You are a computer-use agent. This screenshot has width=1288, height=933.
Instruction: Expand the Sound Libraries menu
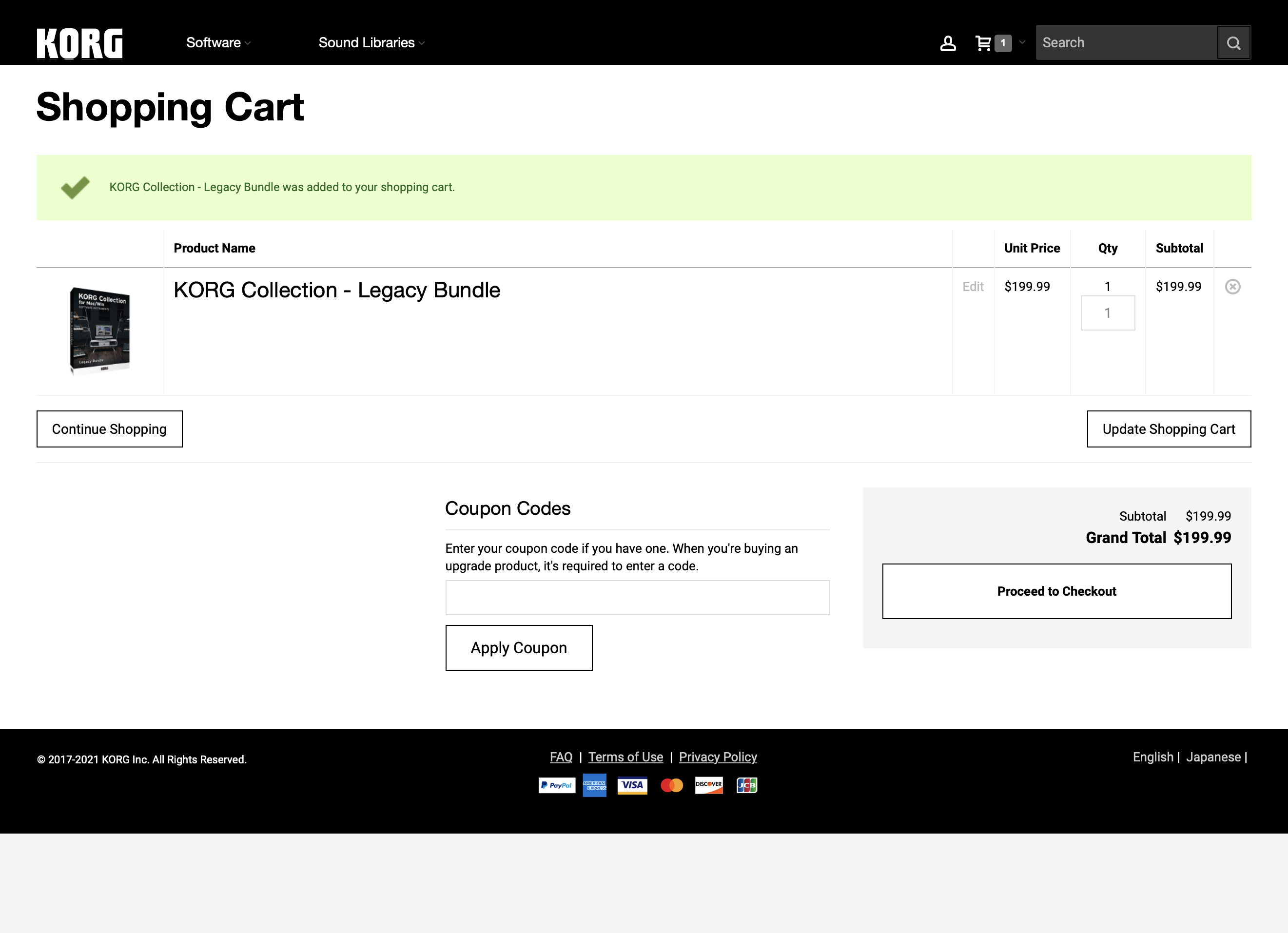click(371, 43)
